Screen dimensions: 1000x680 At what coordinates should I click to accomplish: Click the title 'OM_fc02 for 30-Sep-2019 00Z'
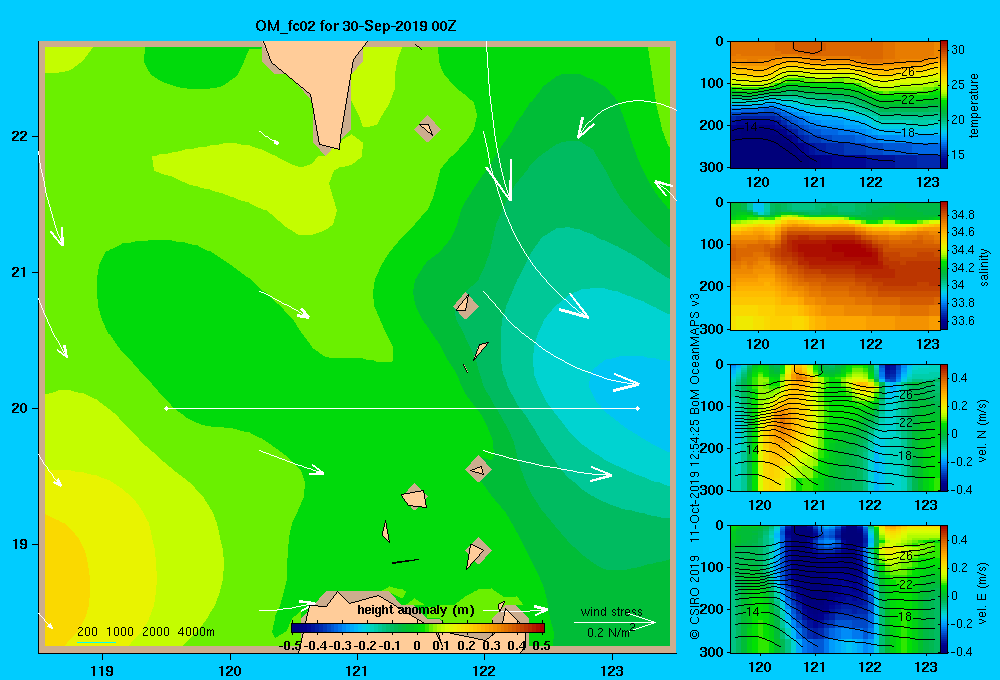(x=355, y=26)
